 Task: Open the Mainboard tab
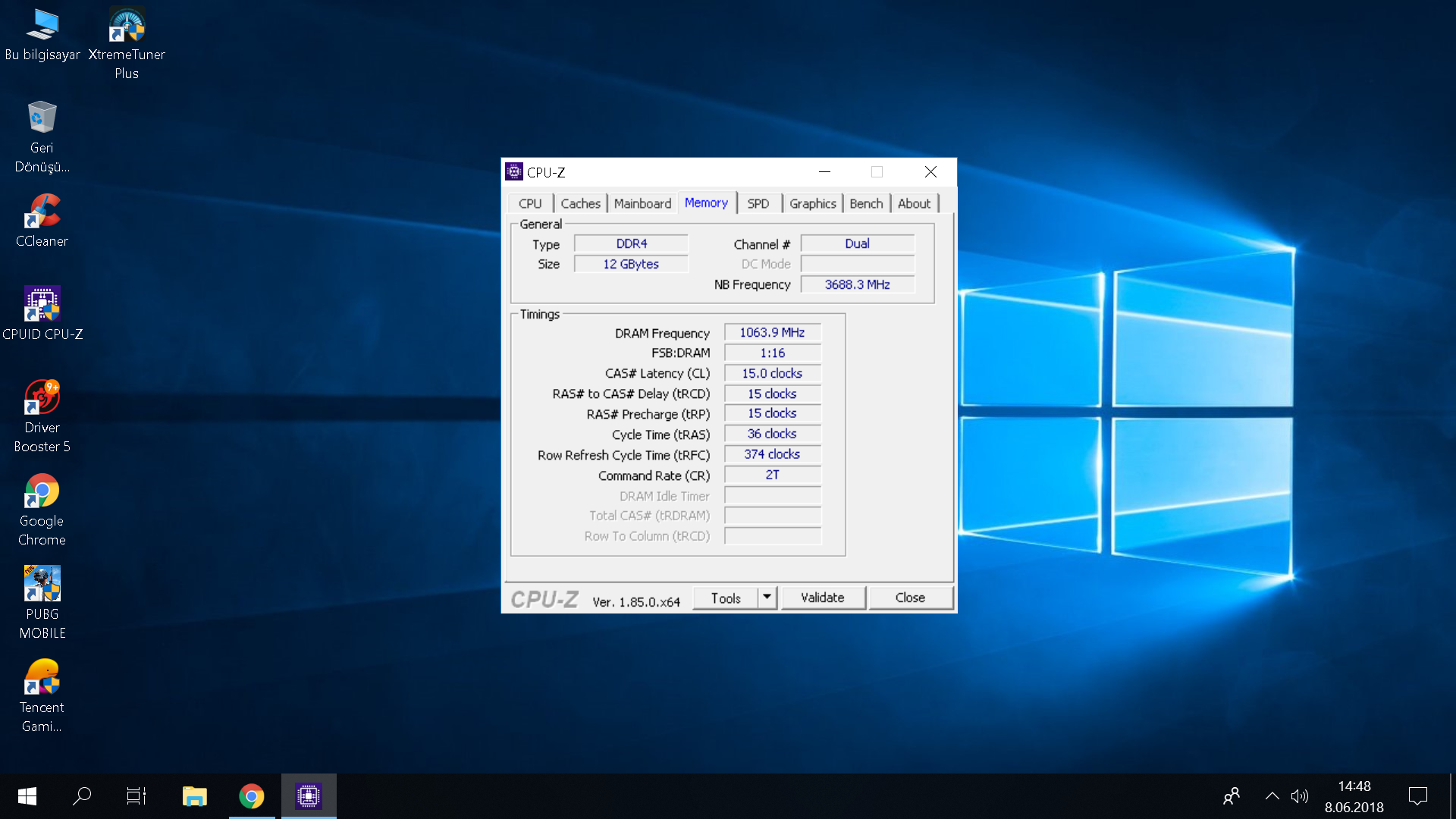642,203
